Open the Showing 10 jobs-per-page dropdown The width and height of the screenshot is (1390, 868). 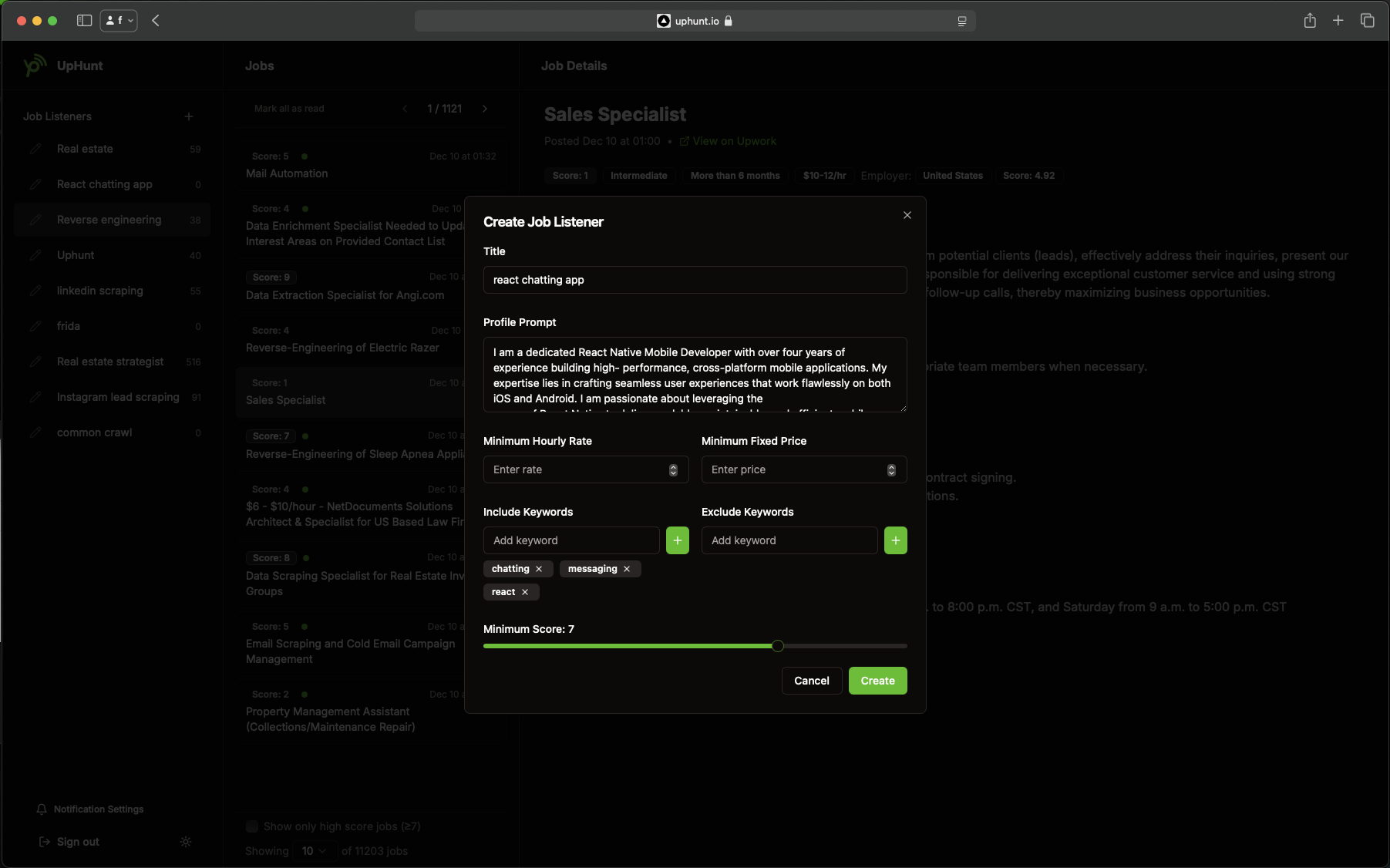[x=313, y=851]
